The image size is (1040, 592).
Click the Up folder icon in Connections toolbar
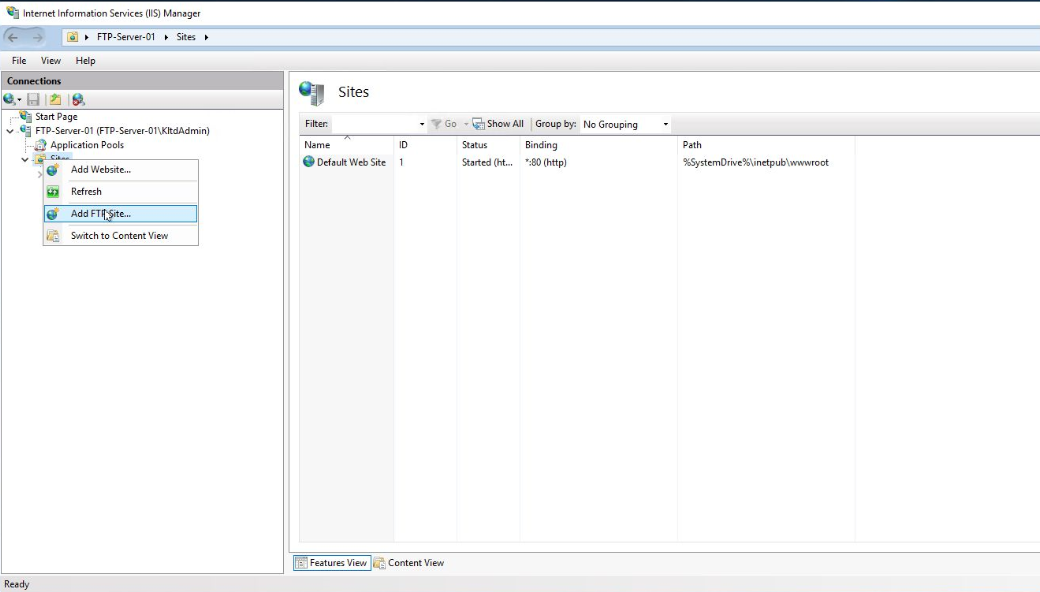tap(56, 99)
